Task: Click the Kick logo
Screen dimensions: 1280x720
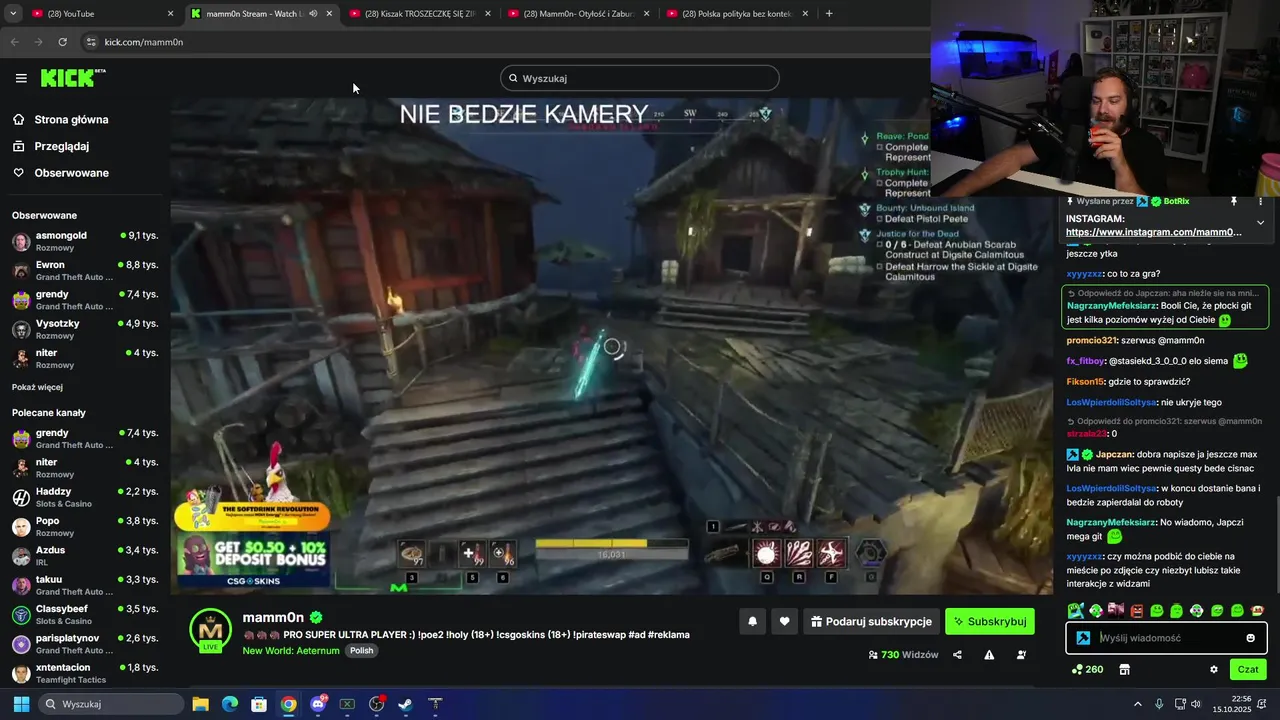Action: click(73, 78)
